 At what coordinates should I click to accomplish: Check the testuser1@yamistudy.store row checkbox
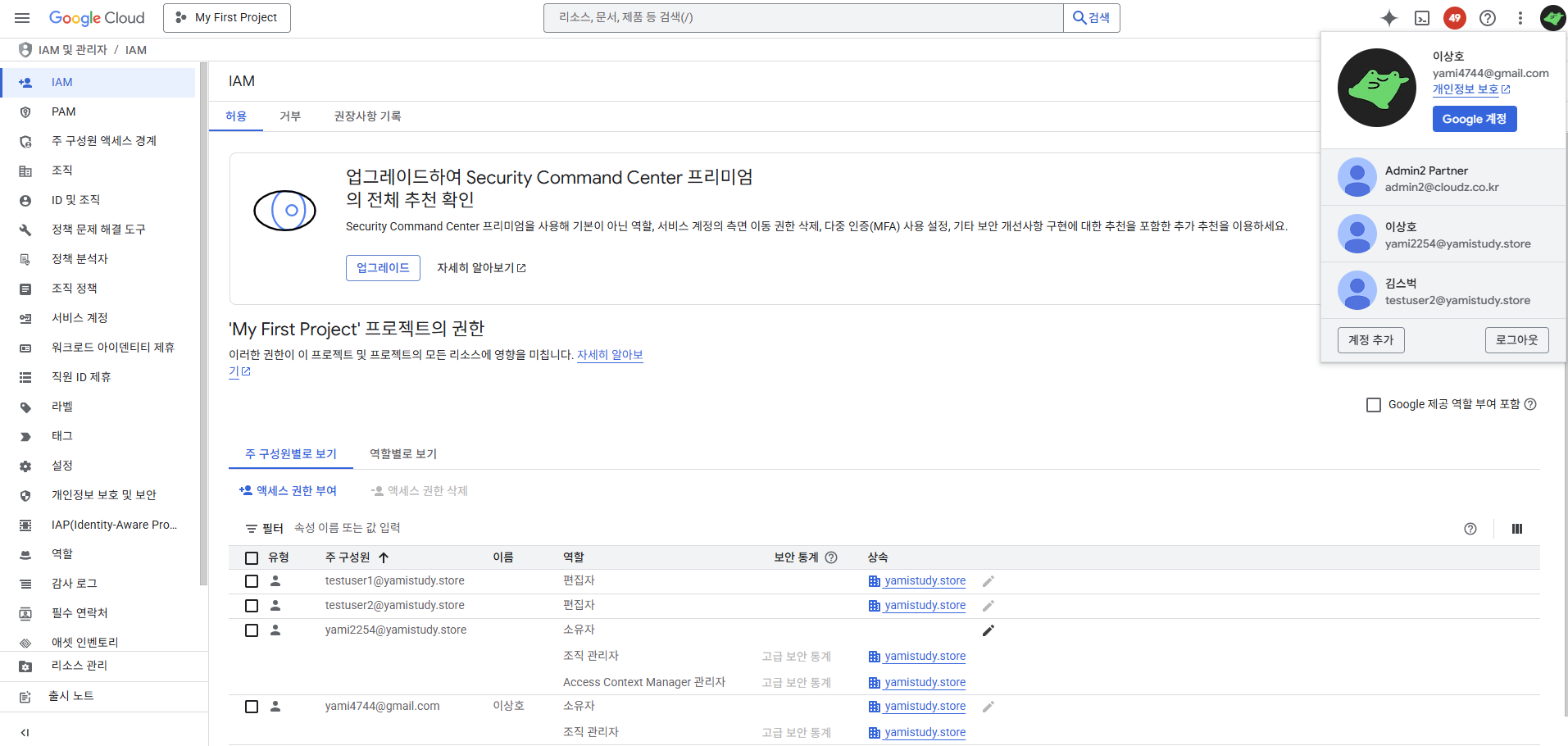coord(252,581)
